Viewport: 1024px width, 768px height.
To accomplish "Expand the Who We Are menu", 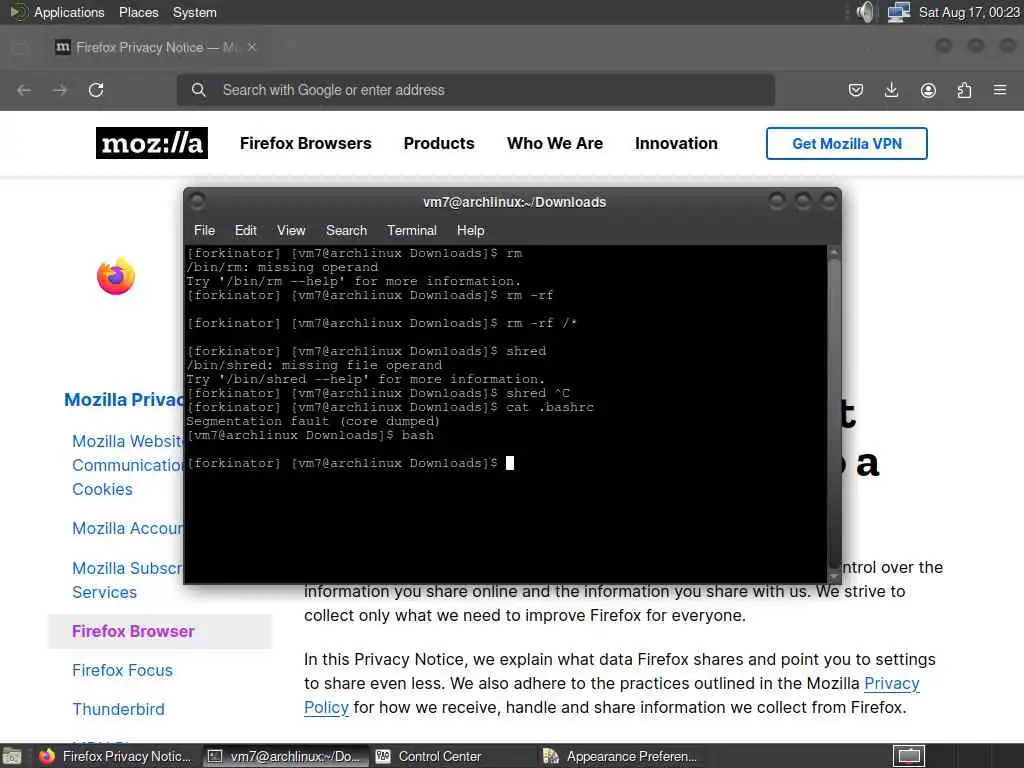I will (x=555, y=143).
